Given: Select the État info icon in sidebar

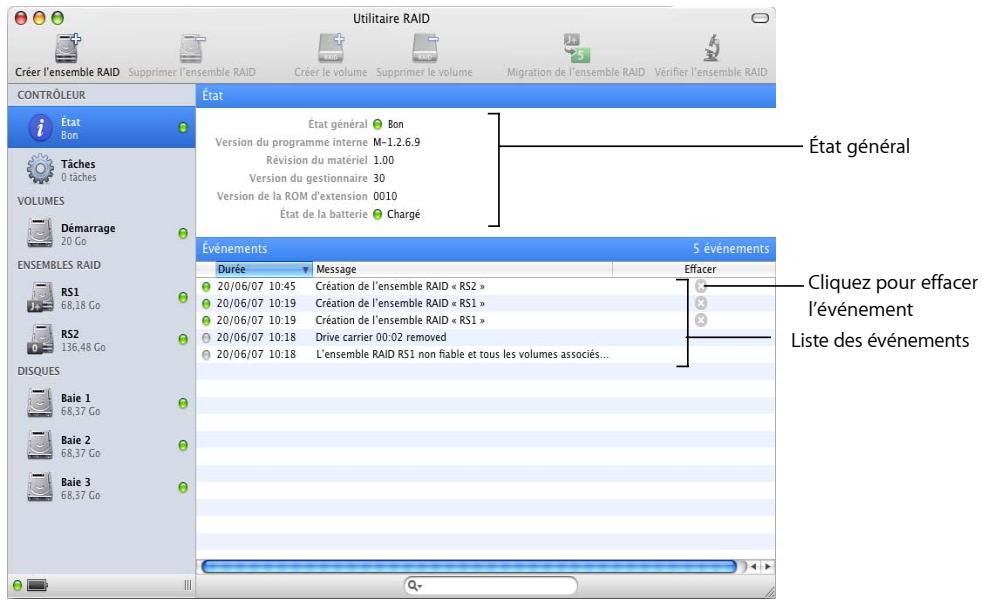Looking at the screenshot, I should pos(41,128).
